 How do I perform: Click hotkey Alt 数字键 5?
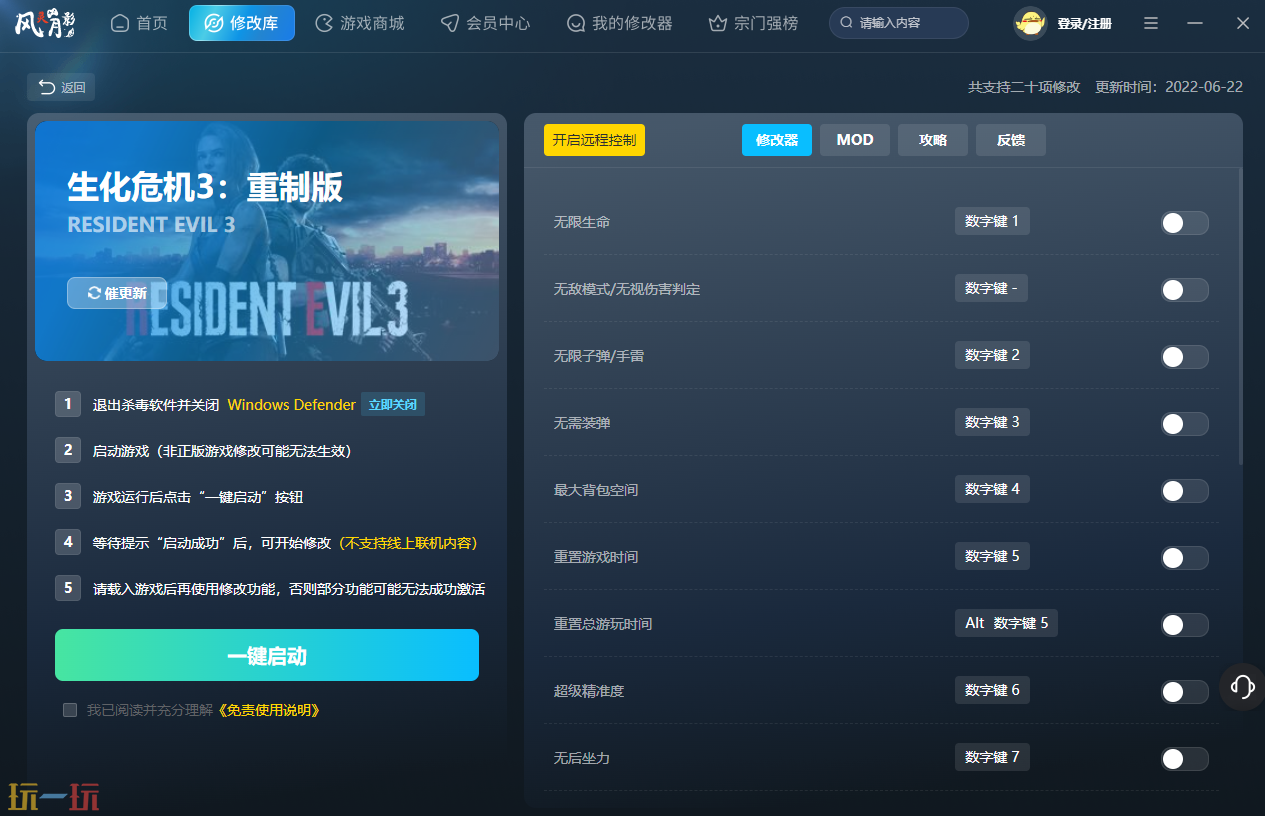pyautogui.click(x=1006, y=623)
